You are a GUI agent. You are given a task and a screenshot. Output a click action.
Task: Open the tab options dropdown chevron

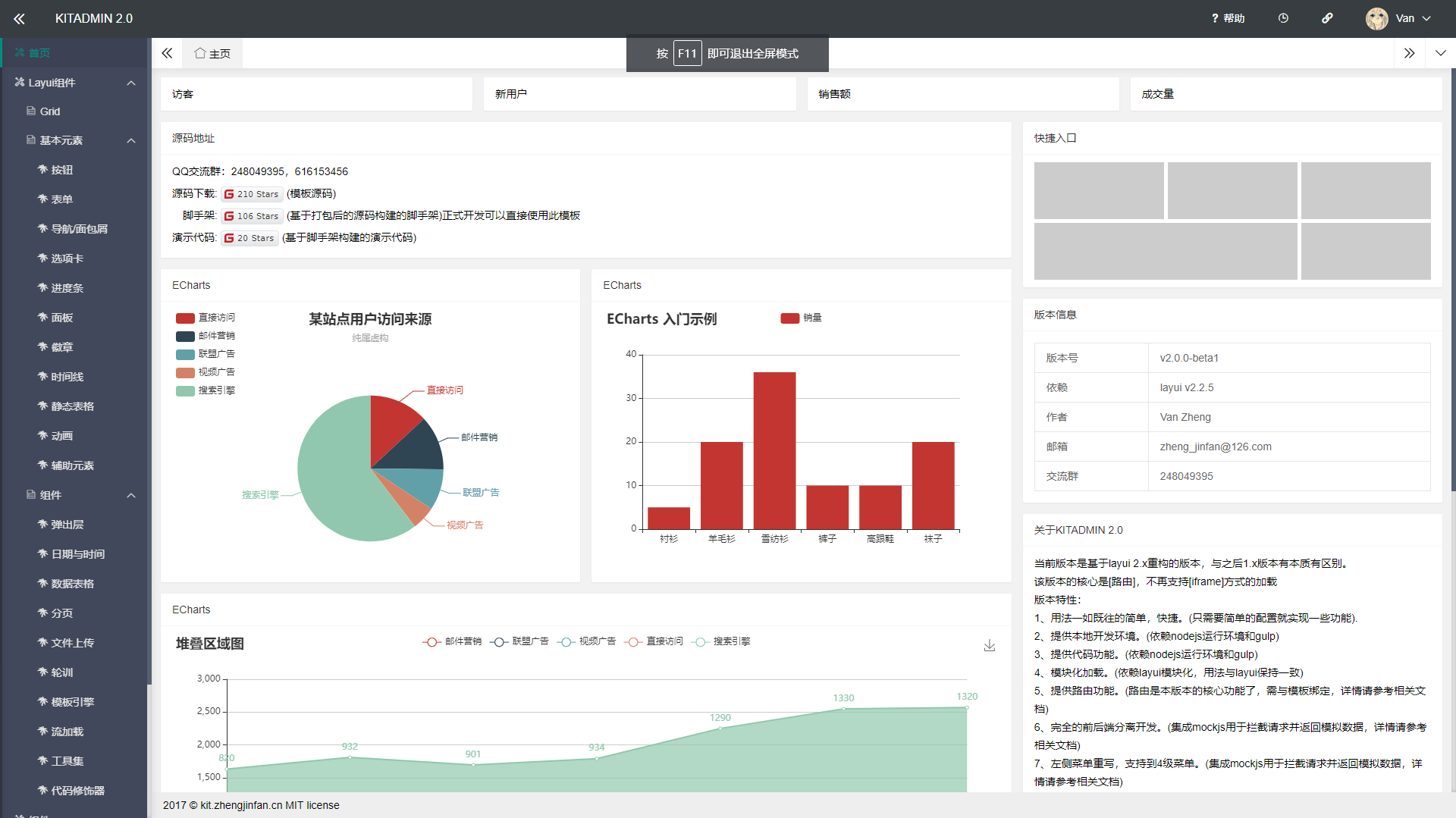[1440, 53]
